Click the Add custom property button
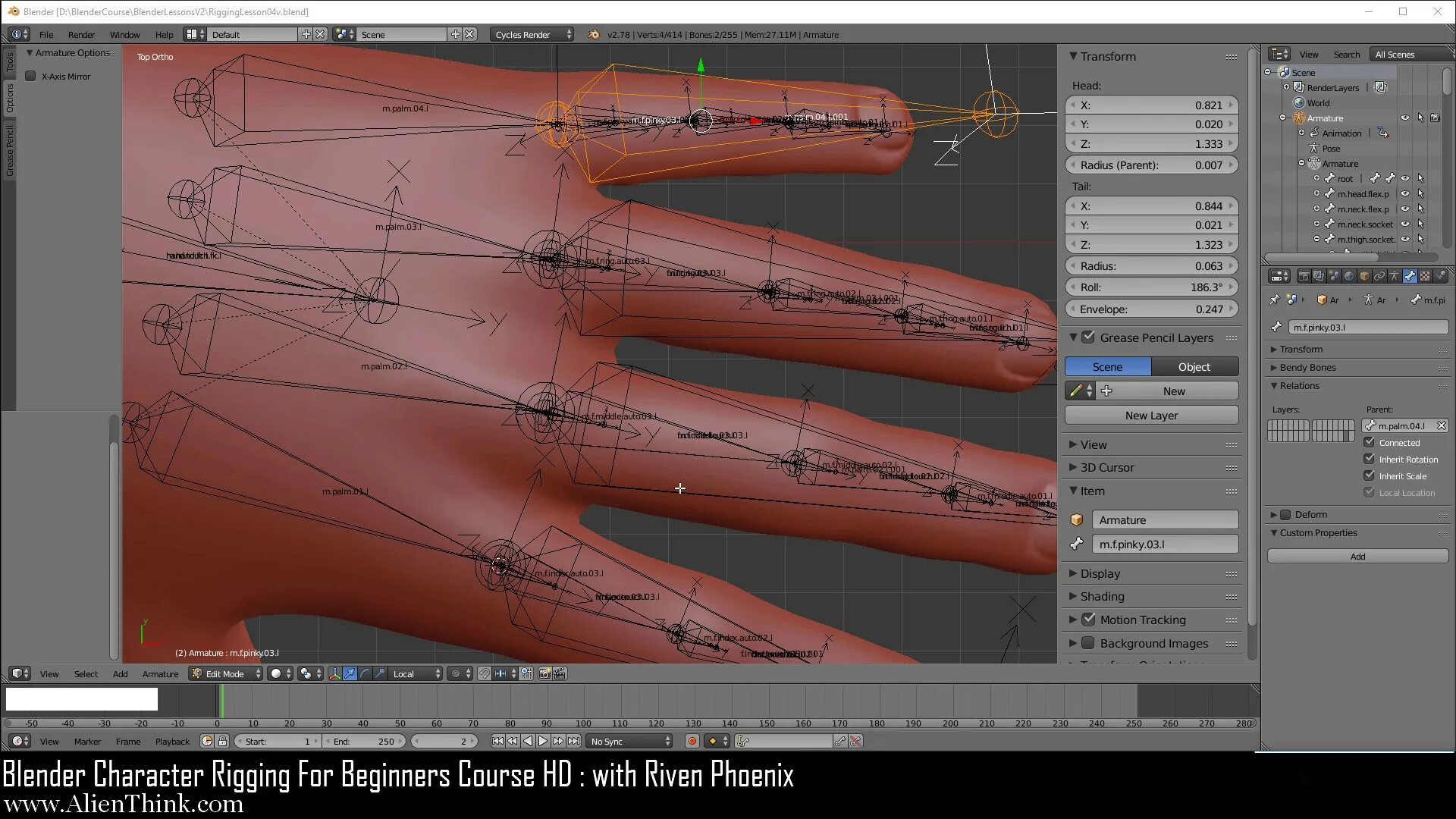 coord(1357,556)
